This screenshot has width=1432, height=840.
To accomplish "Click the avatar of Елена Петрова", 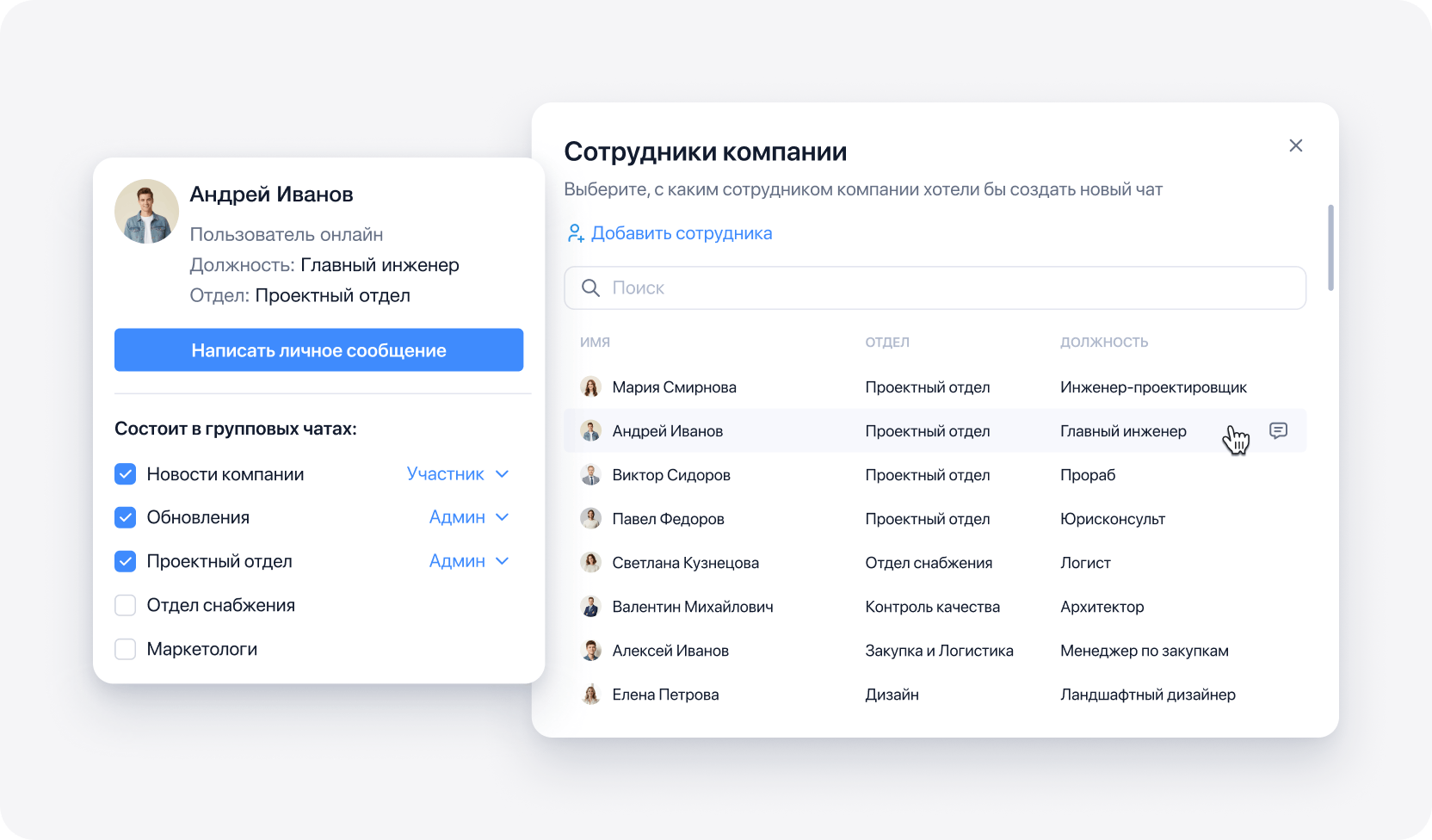I will pos(591,694).
